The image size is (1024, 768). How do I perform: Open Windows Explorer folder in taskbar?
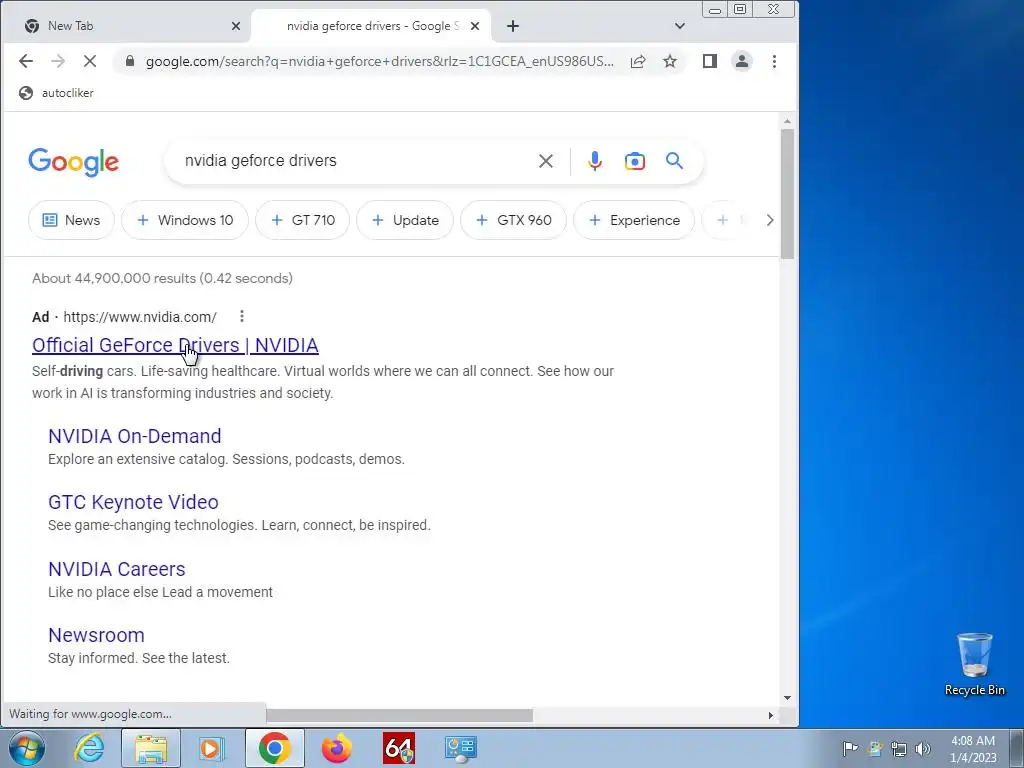click(x=151, y=748)
